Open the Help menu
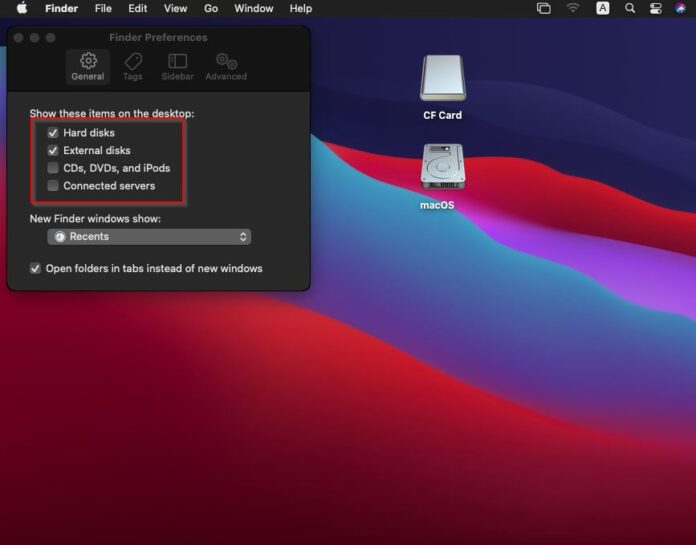696x545 pixels. (x=301, y=8)
